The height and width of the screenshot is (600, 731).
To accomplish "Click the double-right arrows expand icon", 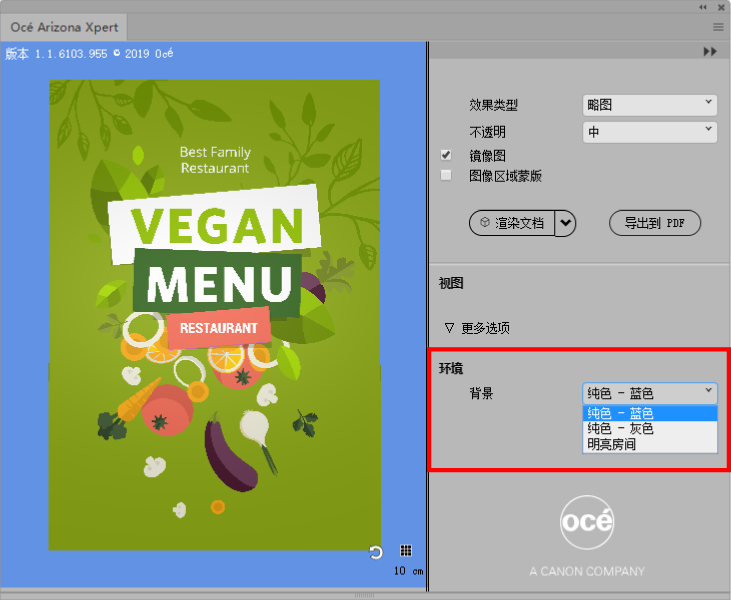I will pos(710,51).
